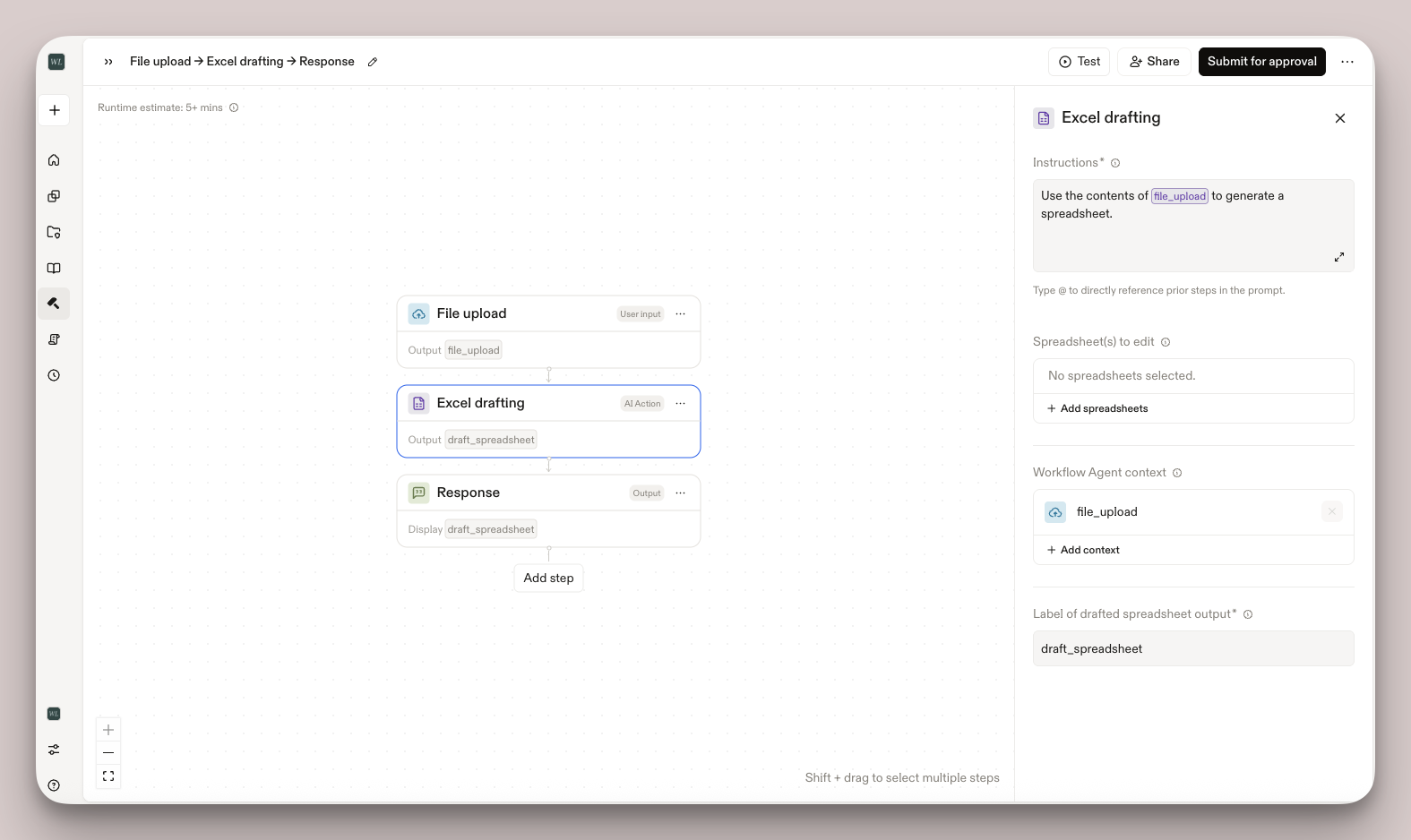This screenshot has width=1411, height=840.
Task: Open the Home icon in sidebar
Action: (54, 160)
